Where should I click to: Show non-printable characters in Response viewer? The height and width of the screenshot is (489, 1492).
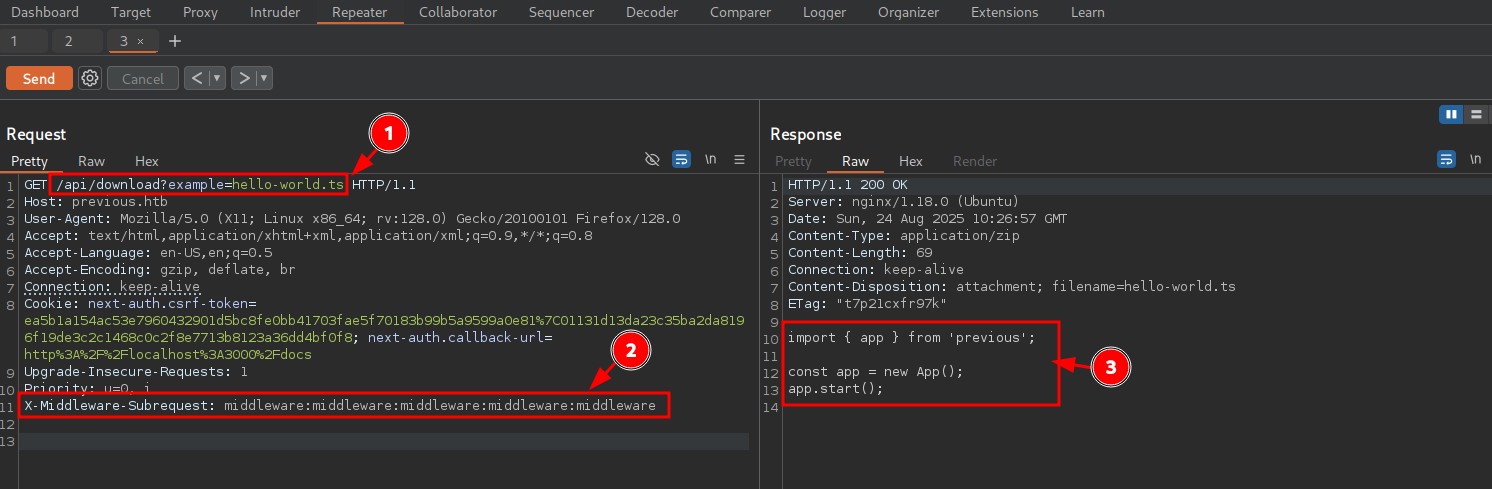[1476, 160]
